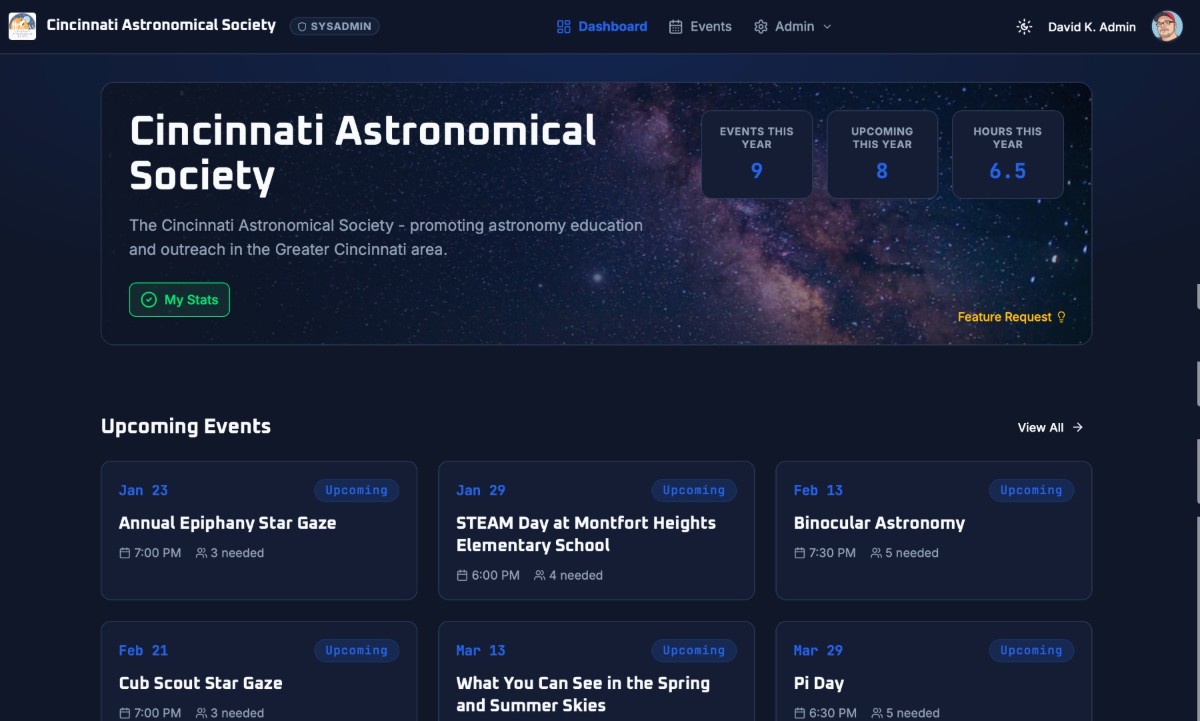Select the Events This Year stat card
1200x721 pixels.
point(756,154)
